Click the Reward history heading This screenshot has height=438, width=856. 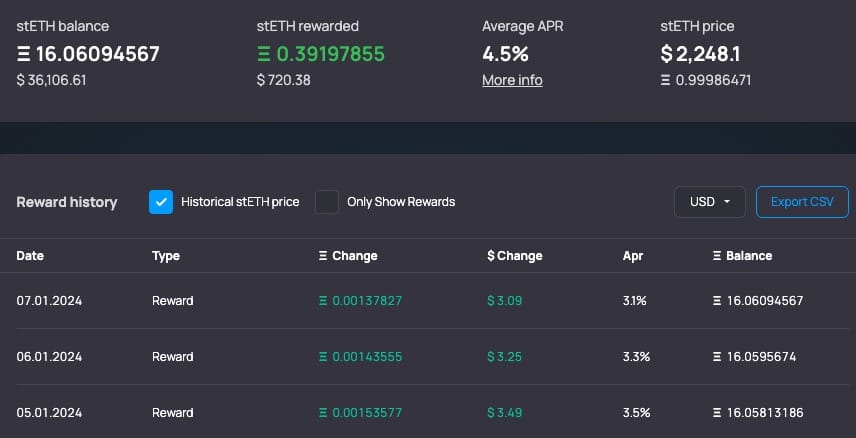point(67,202)
